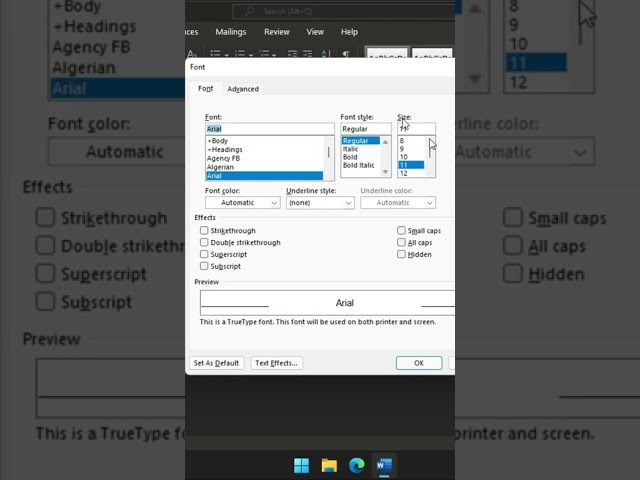Click the Size text field
Viewport: 640px width, 480px height.
(x=416, y=129)
